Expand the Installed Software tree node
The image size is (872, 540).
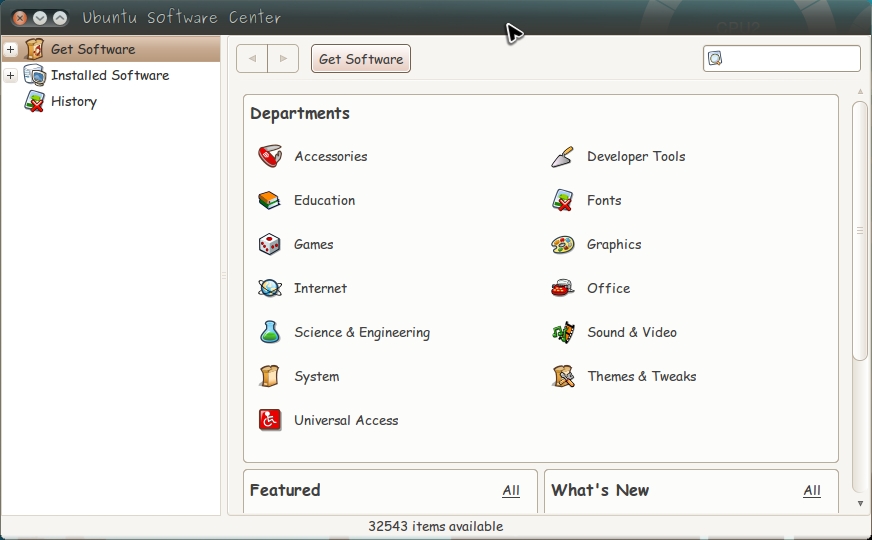pos(10,75)
